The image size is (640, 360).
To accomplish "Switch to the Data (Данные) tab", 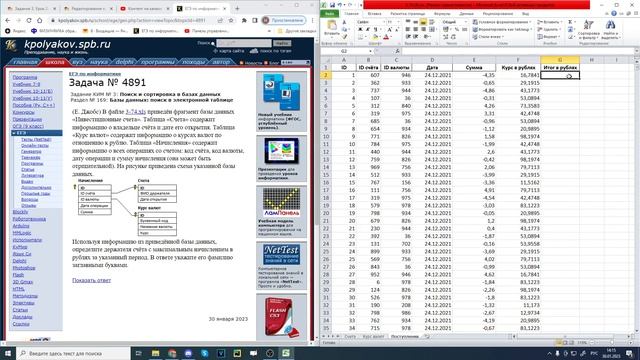I will (x=466, y=13).
